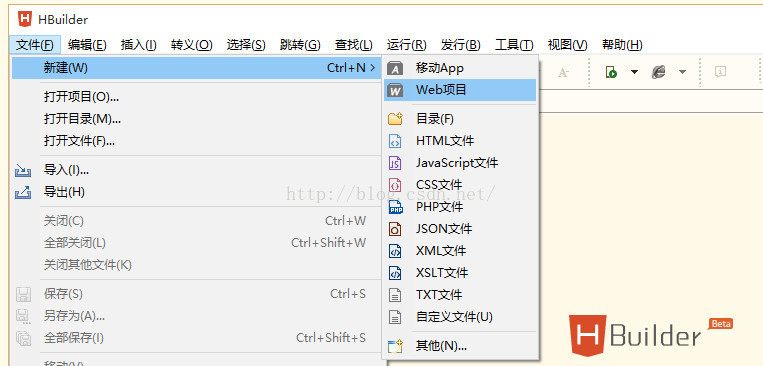Open the 发行(B) menu
This screenshot has width=763, height=366.
[x=461, y=45]
